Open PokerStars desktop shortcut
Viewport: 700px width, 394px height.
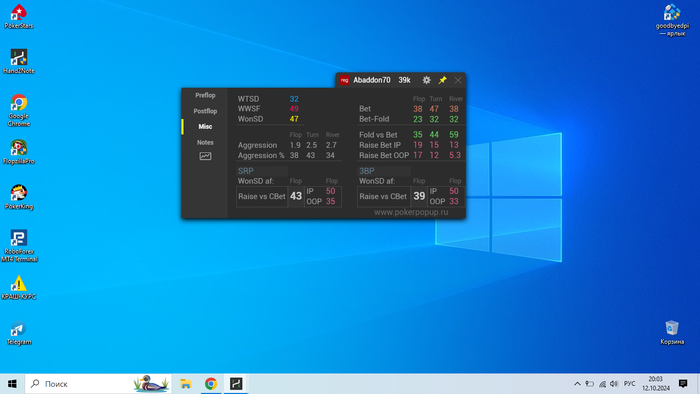point(19,17)
